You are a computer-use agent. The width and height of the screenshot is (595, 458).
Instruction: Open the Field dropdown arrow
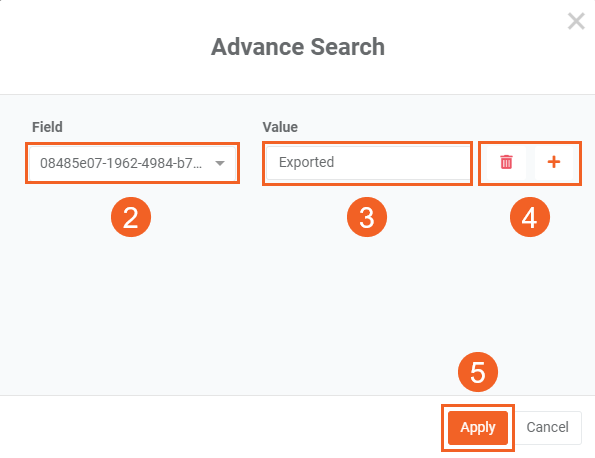[220, 163]
